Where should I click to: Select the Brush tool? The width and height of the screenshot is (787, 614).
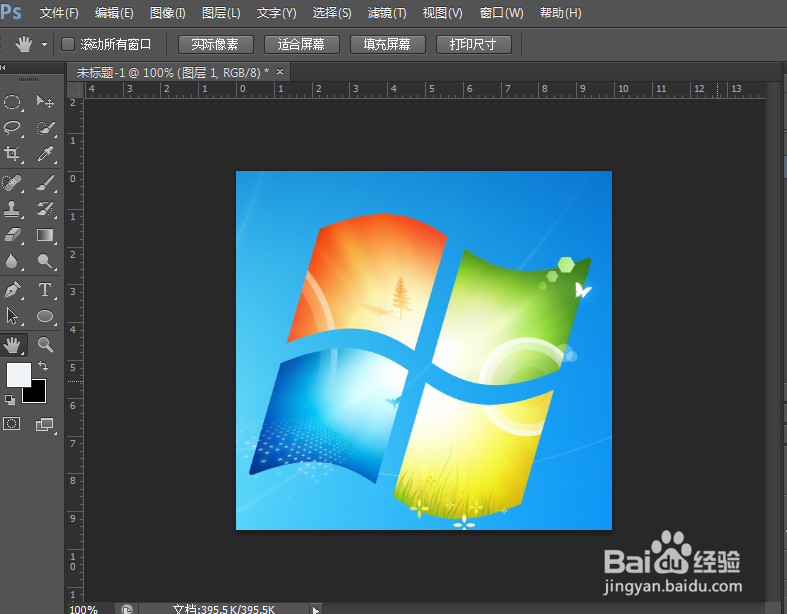coord(45,183)
